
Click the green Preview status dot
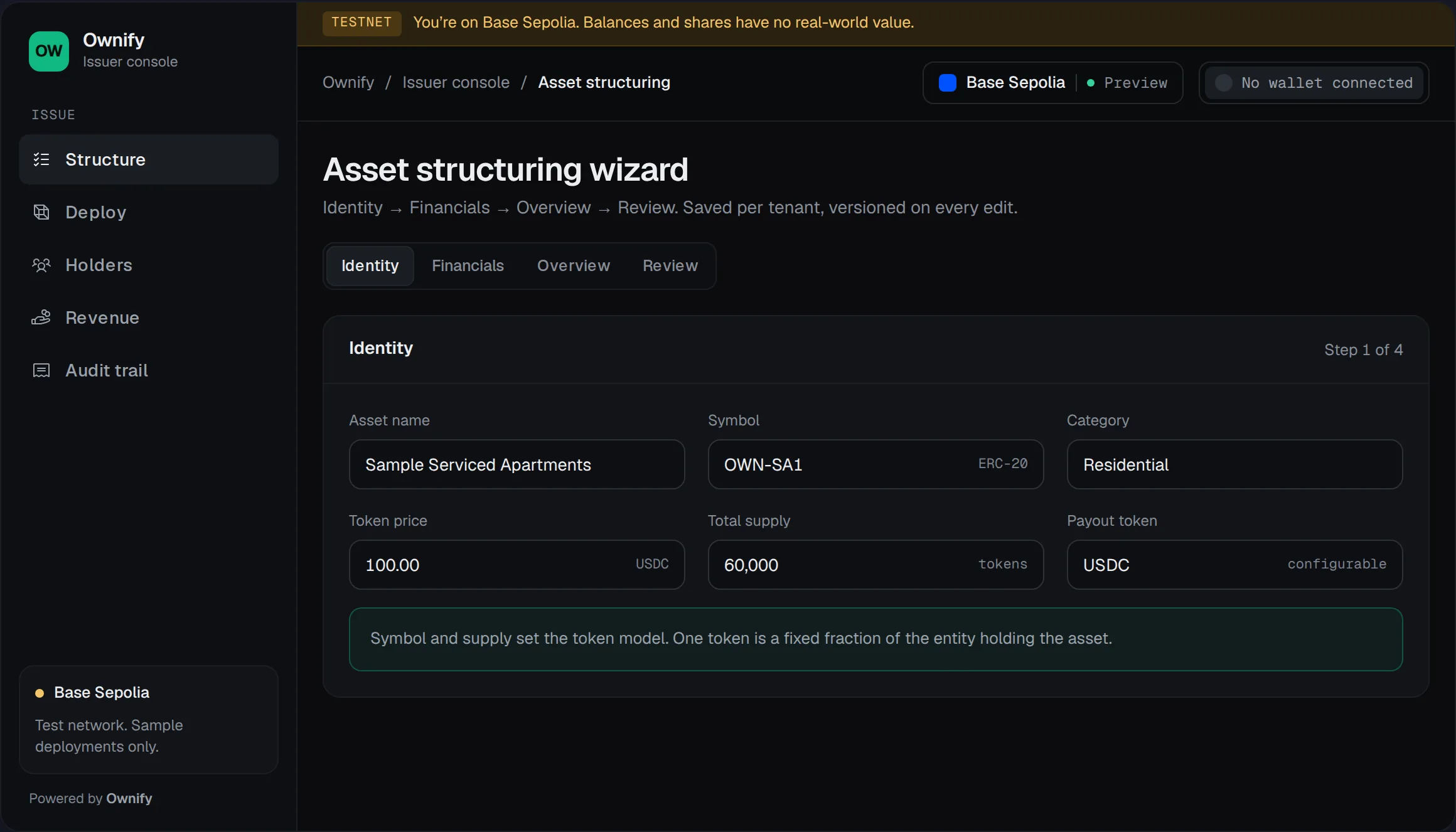(1091, 83)
